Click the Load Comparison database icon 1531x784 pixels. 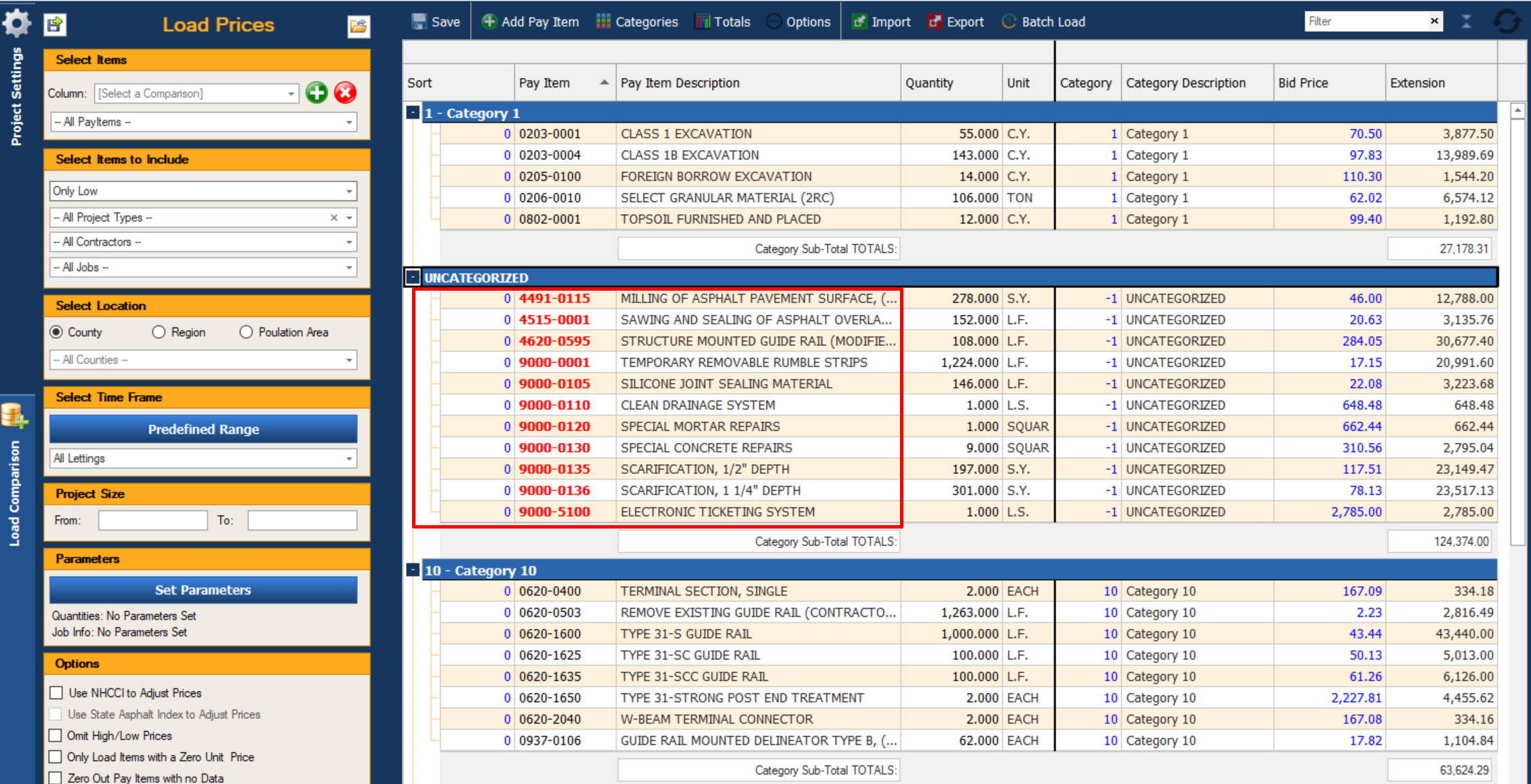coord(14,415)
